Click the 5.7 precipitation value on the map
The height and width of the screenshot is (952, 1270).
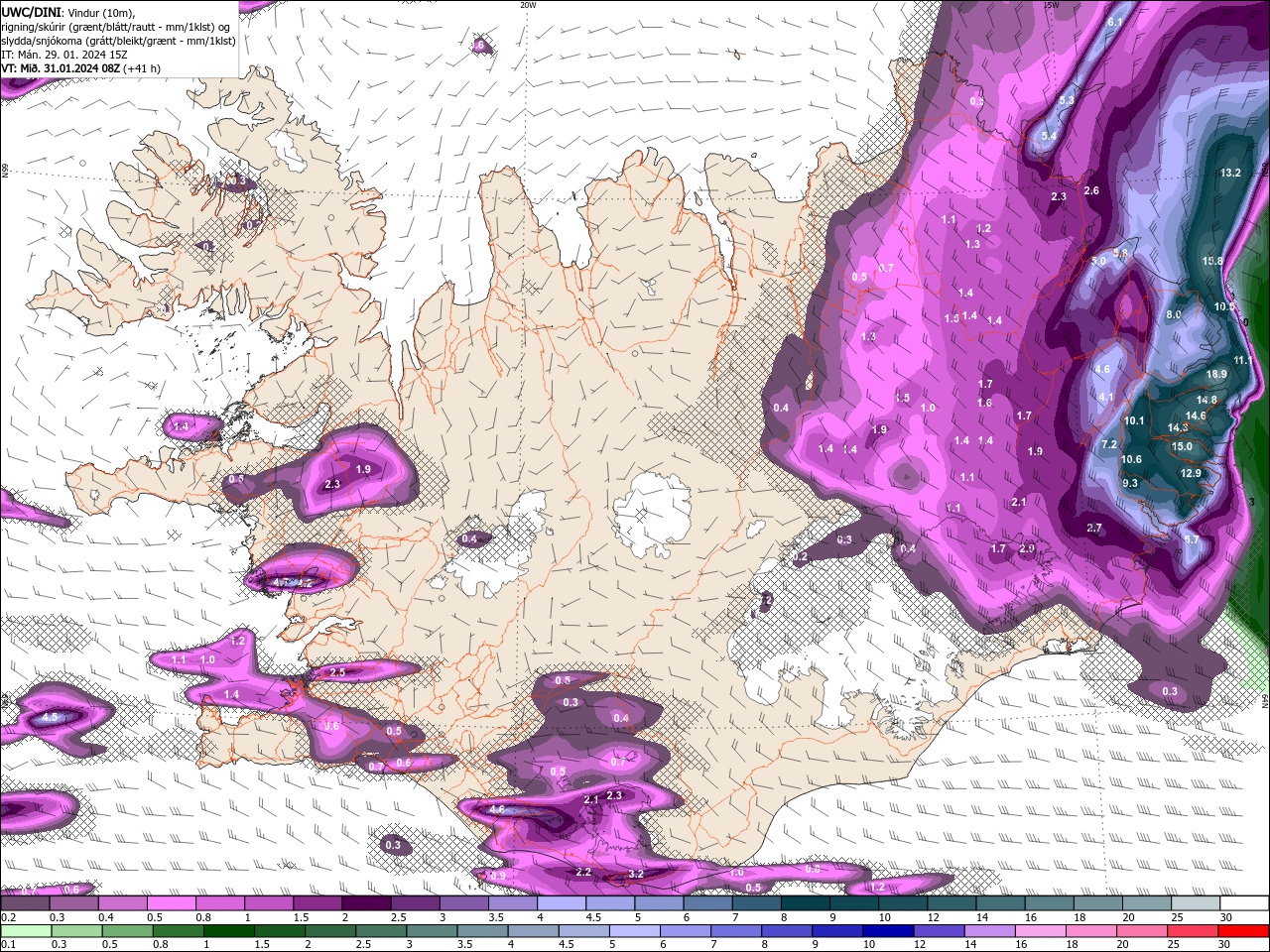[1192, 539]
